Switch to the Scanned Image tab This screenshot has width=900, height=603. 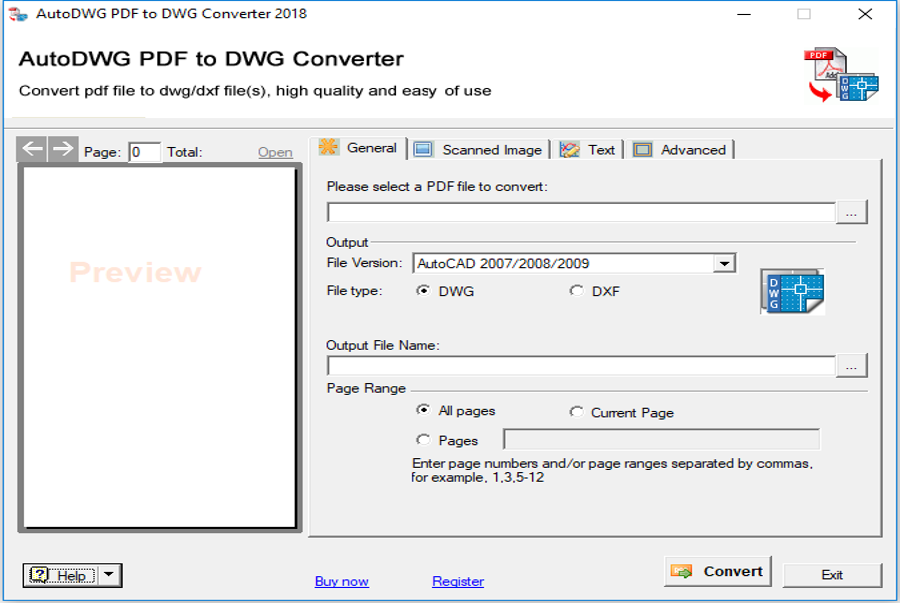click(x=479, y=150)
